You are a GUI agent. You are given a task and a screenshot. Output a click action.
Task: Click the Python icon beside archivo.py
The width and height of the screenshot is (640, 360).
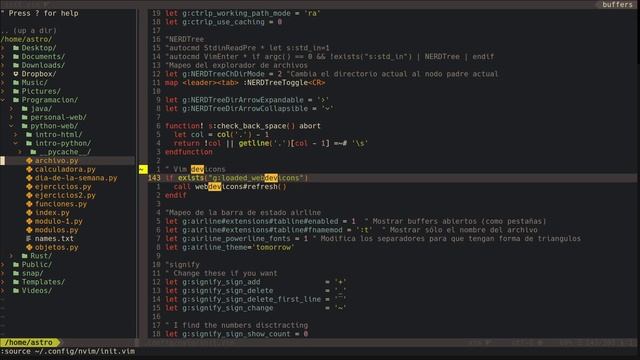pos(29,160)
